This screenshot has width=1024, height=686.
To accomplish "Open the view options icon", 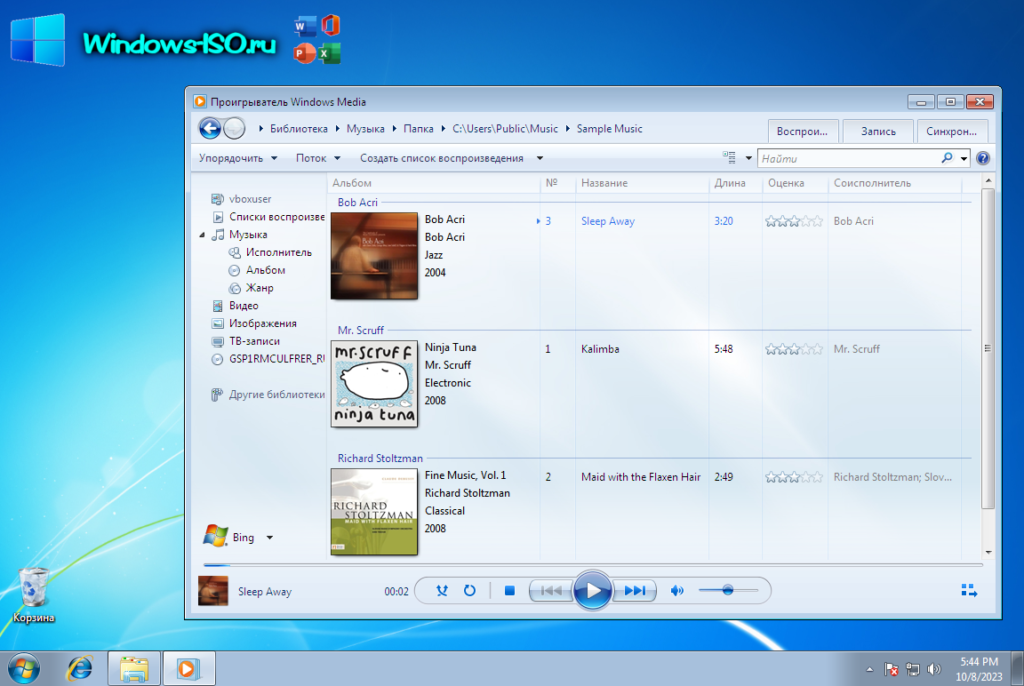I will pos(729,157).
